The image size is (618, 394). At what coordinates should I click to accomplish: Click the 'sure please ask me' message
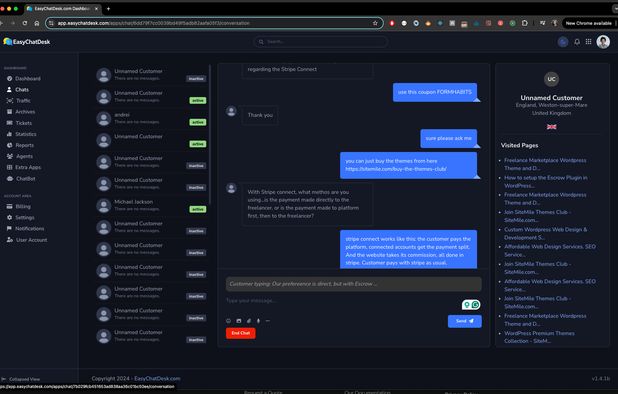449,138
